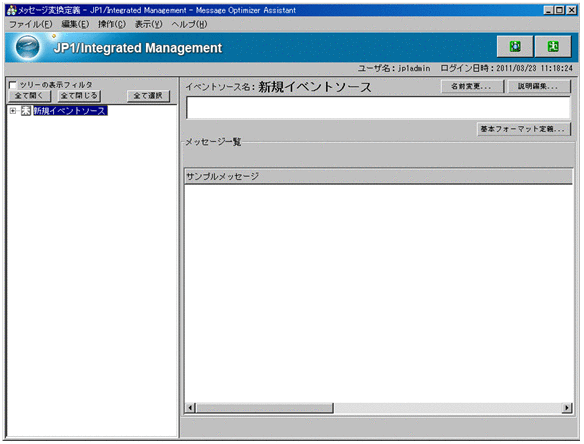Screen dimensions: 584x444
Task: Click the event source description text box
Action: click(x=378, y=108)
